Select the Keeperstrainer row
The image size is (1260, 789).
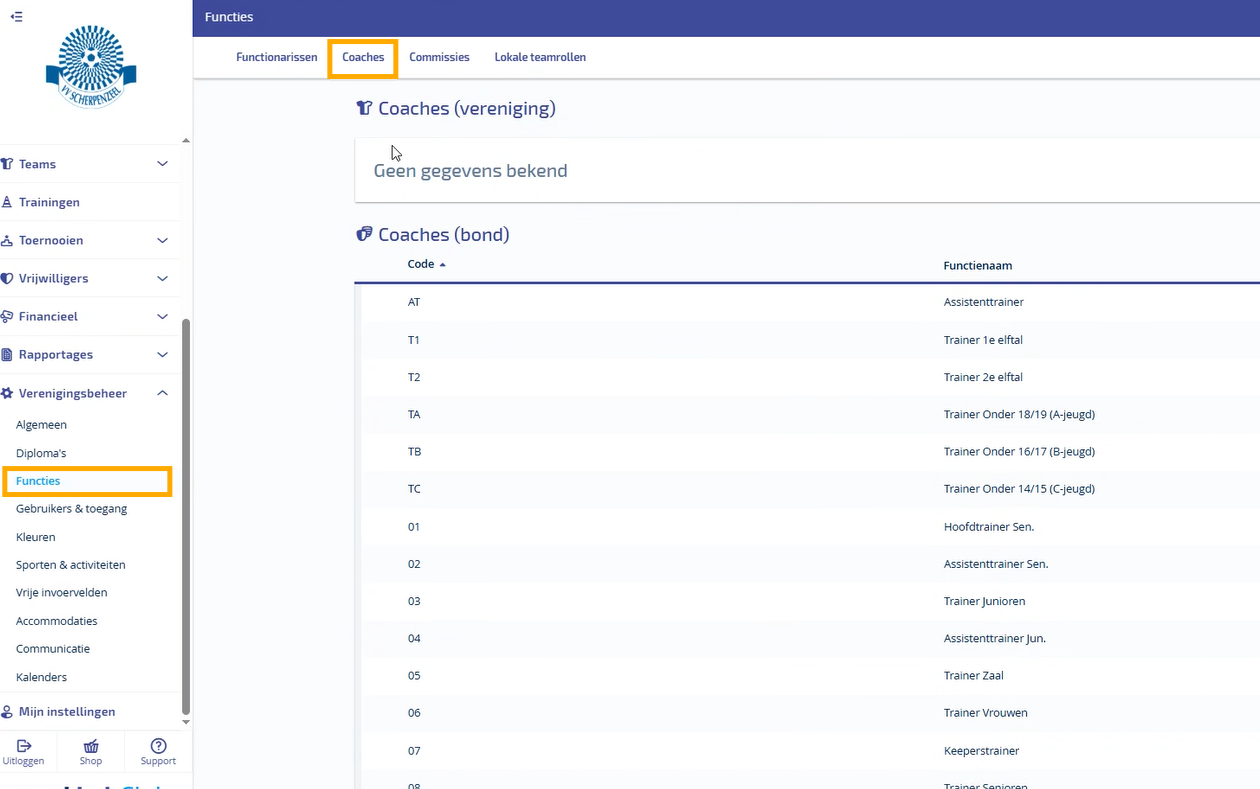(x=807, y=751)
